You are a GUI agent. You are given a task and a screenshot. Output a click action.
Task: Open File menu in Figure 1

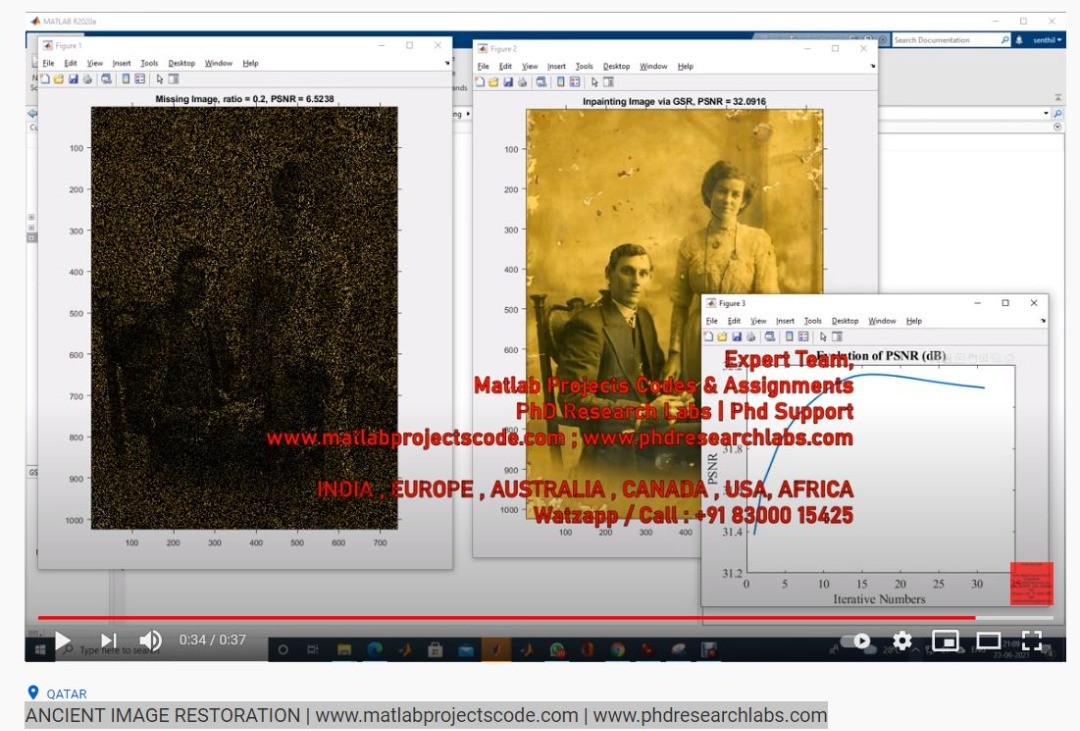[48, 63]
